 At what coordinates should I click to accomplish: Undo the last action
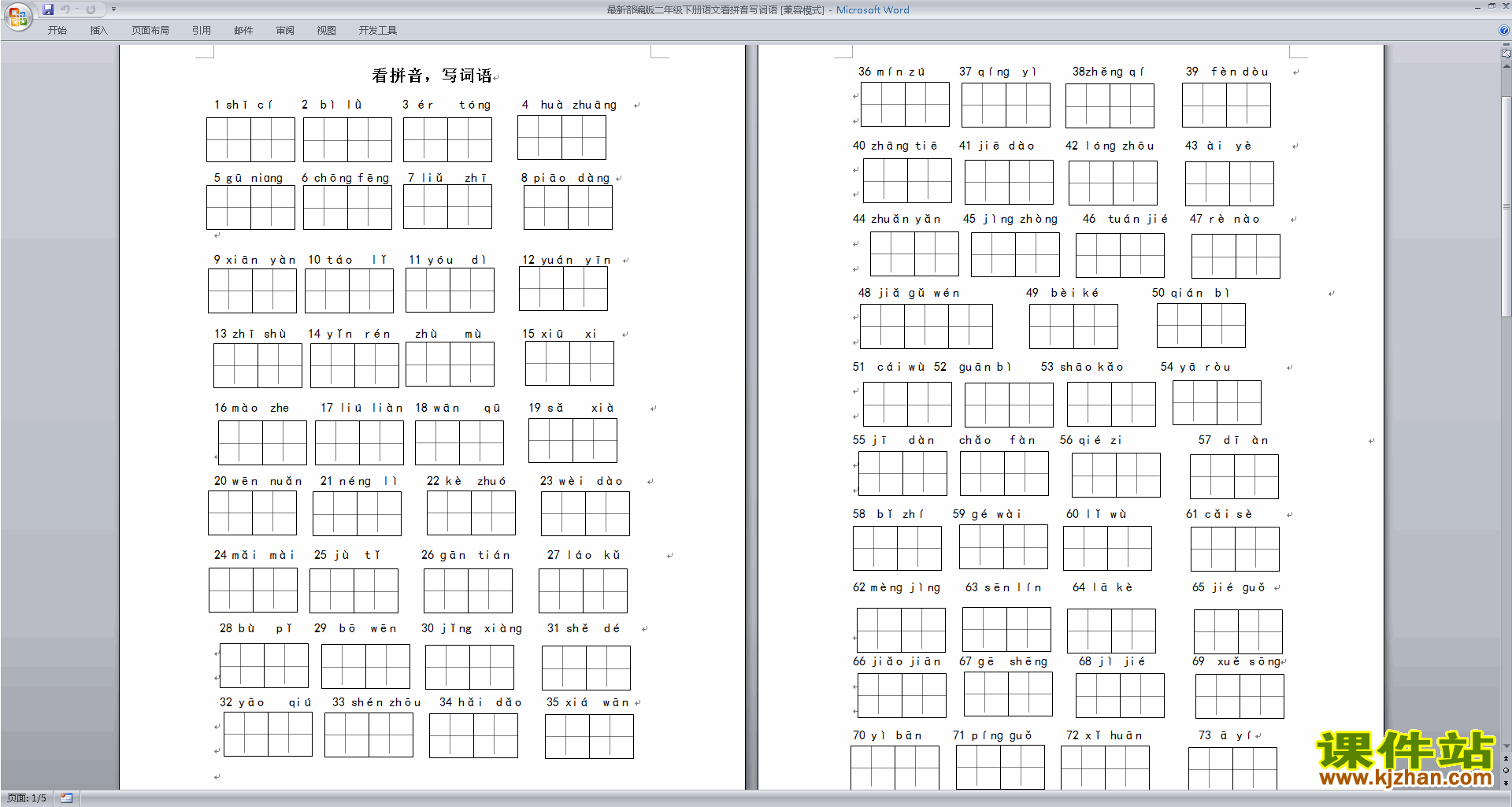point(65,9)
